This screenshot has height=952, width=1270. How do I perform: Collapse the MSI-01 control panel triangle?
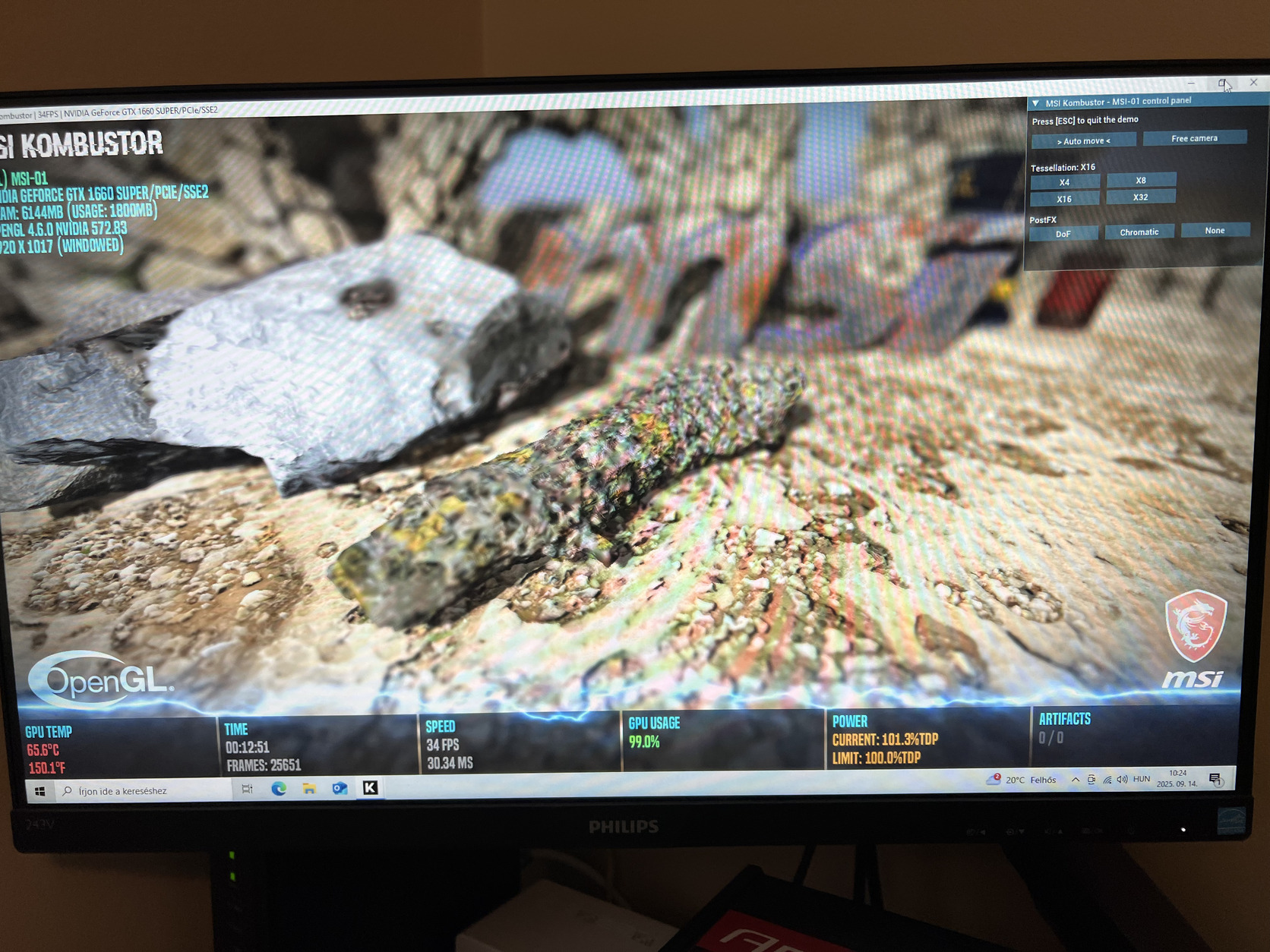tap(1035, 103)
